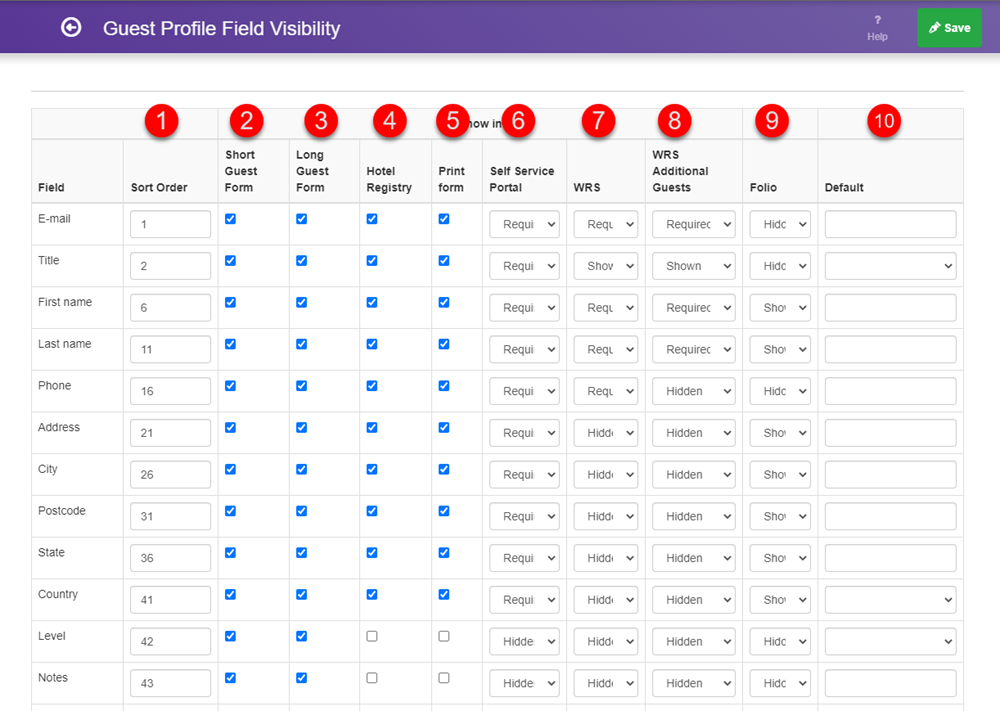The height and width of the screenshot is (711, 1000).
Task: Select the Default input for Postcode
Action: 889,516
